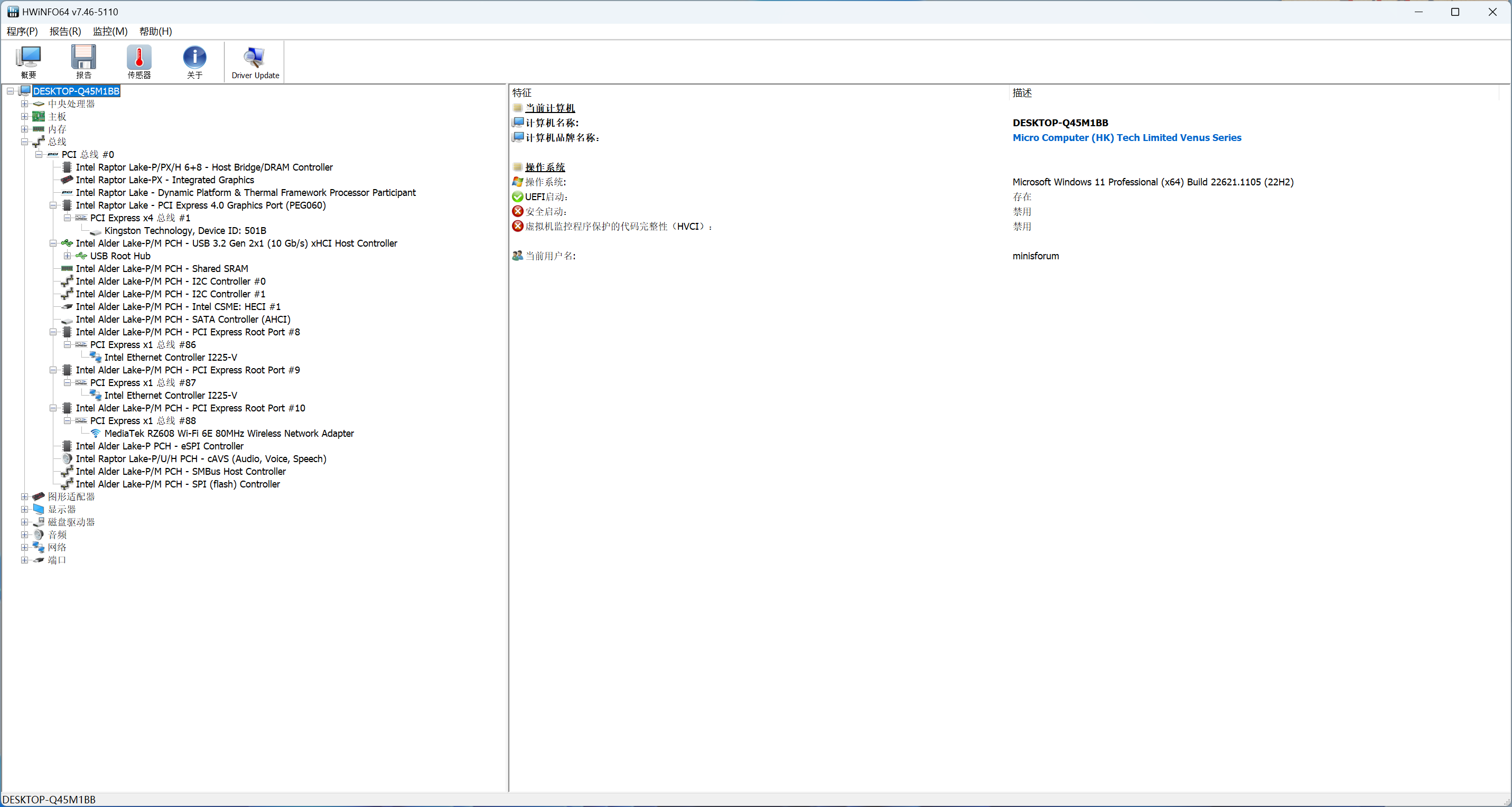Expand the 中央处理器 tree node
Viewport: 1512px width, 807px height.
point(25,104)
